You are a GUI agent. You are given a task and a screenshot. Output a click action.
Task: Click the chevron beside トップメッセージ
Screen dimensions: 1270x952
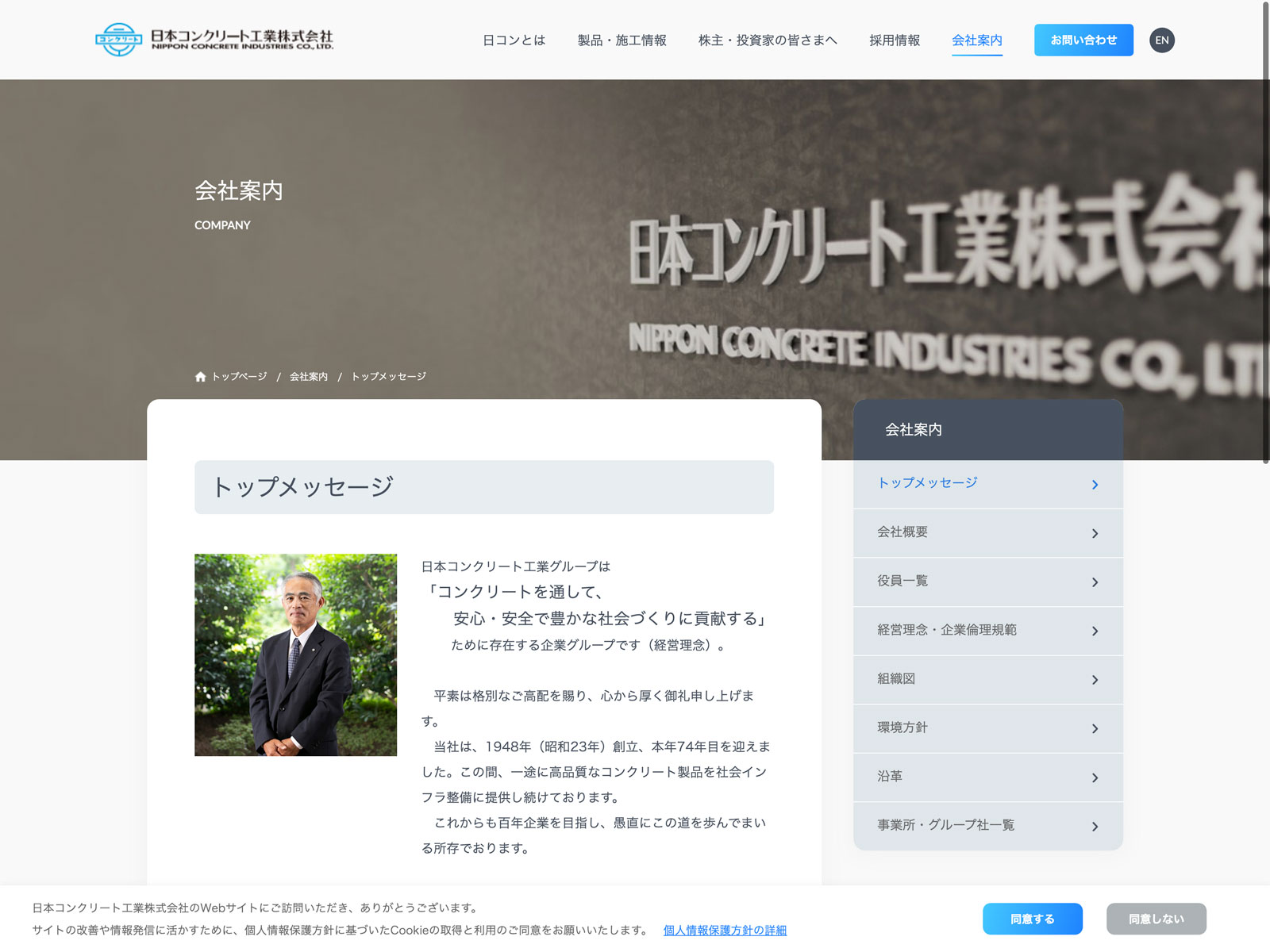[x=1095, y=485]
